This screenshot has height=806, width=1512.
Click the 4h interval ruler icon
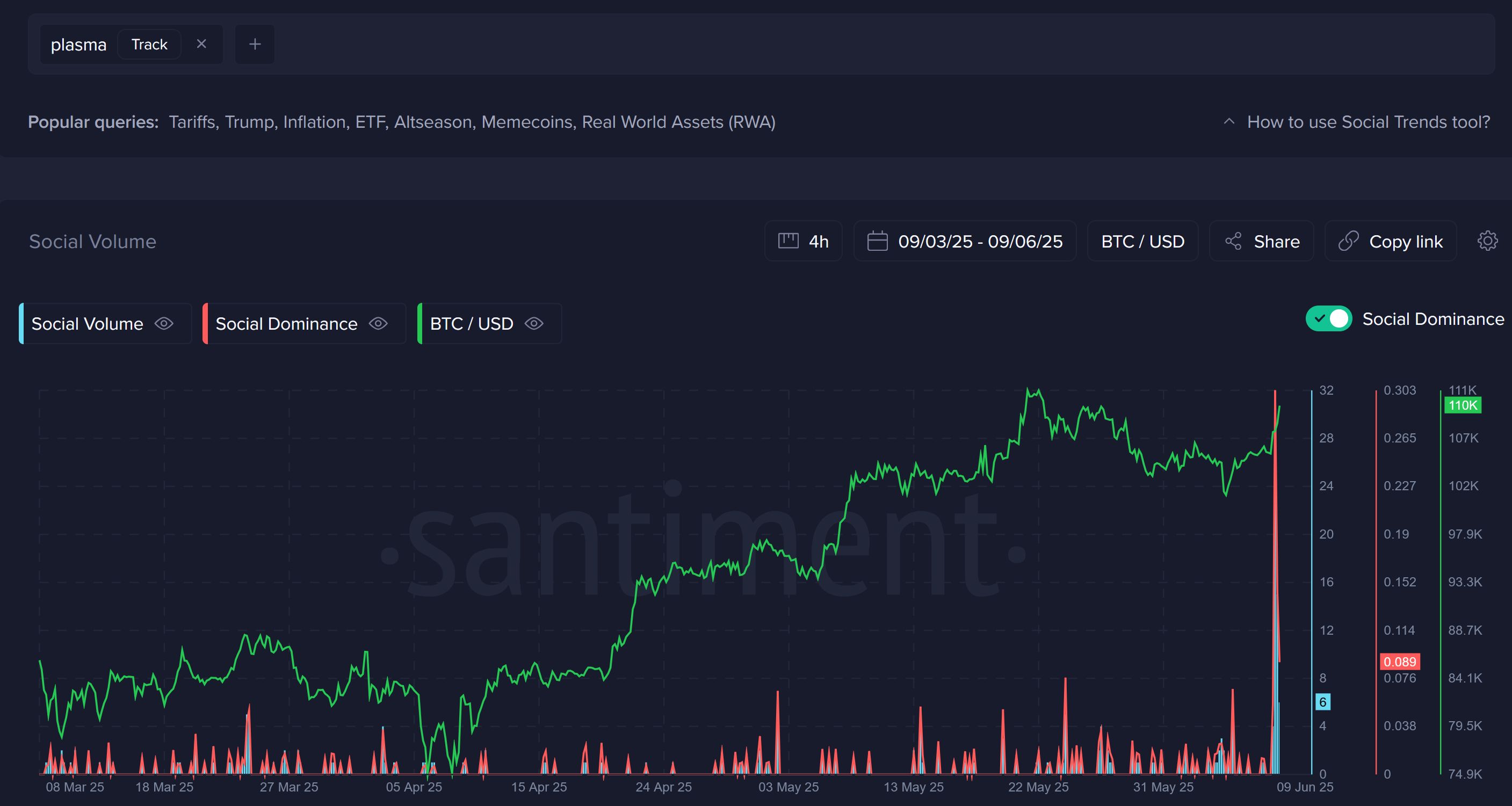[x=788, y=241]
